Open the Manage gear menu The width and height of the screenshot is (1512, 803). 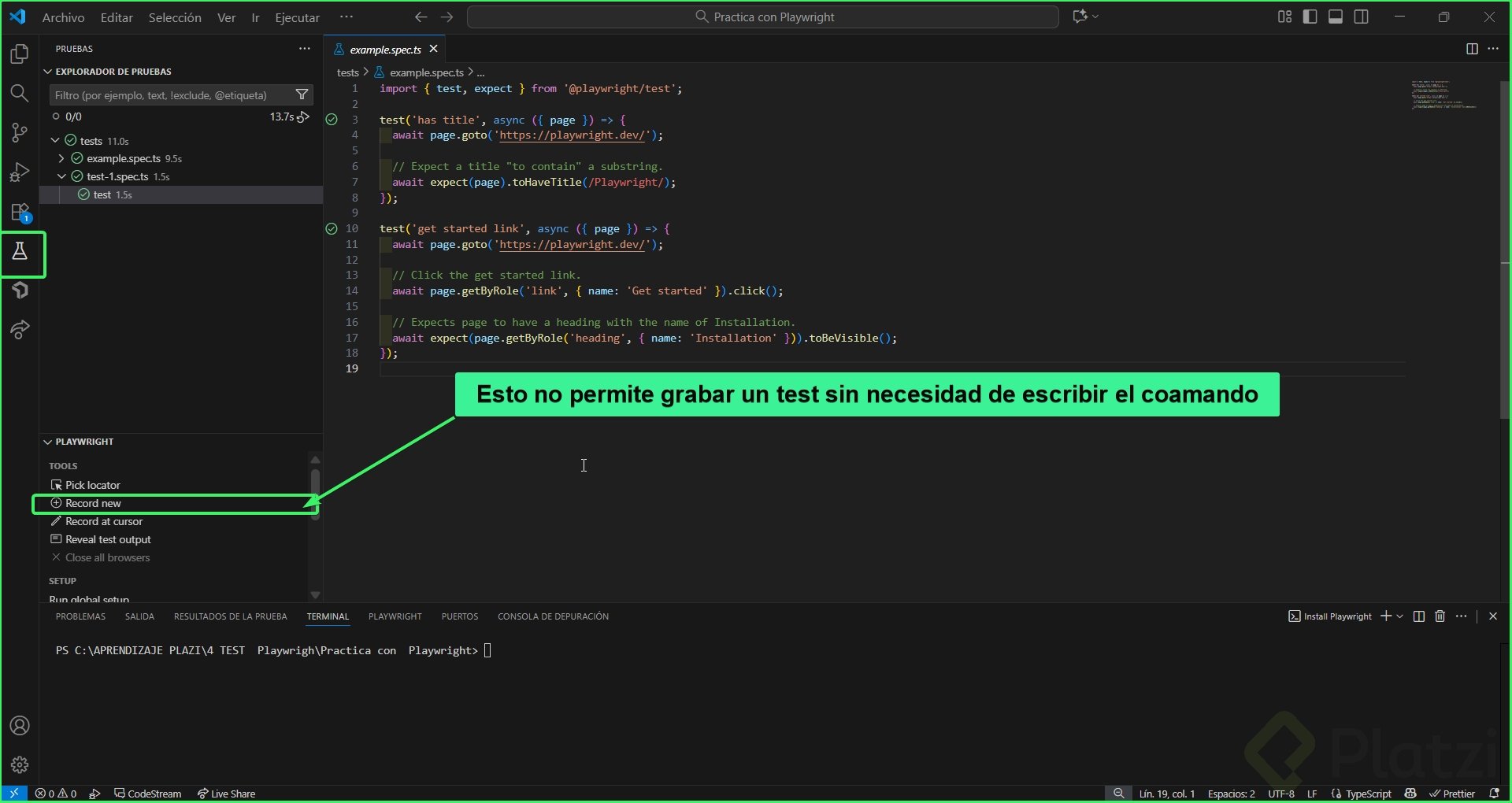tap(20, 764)
